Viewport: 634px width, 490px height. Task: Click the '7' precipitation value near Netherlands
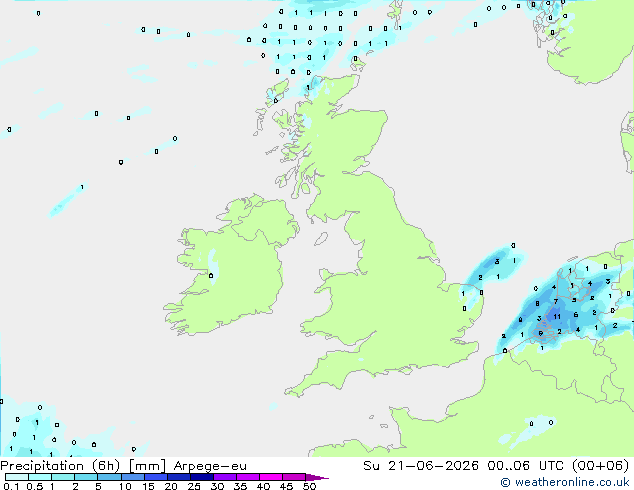click(556, 302)
